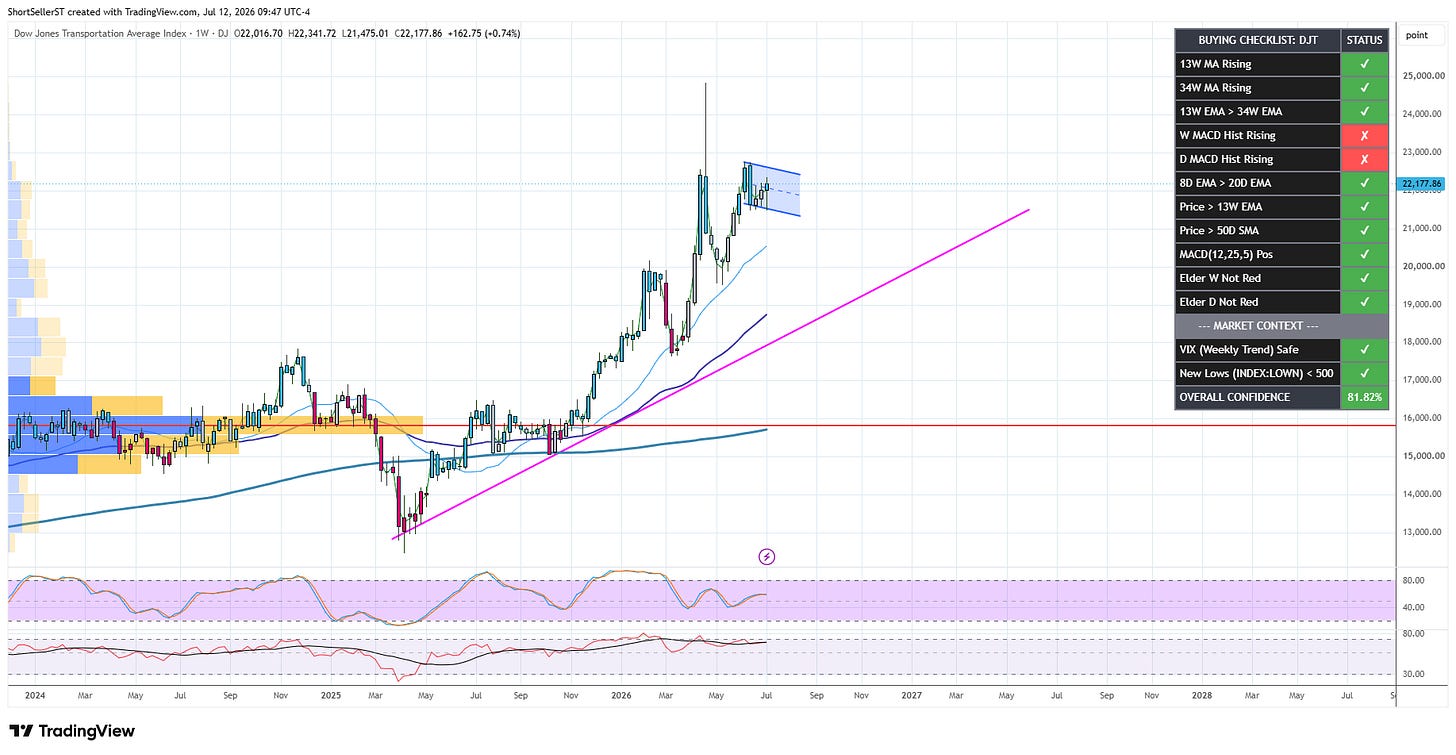Click the 14,000.00 price scale label
Image resolution: width=1456 pixels, height=755 pixels.
point(1422,494)
